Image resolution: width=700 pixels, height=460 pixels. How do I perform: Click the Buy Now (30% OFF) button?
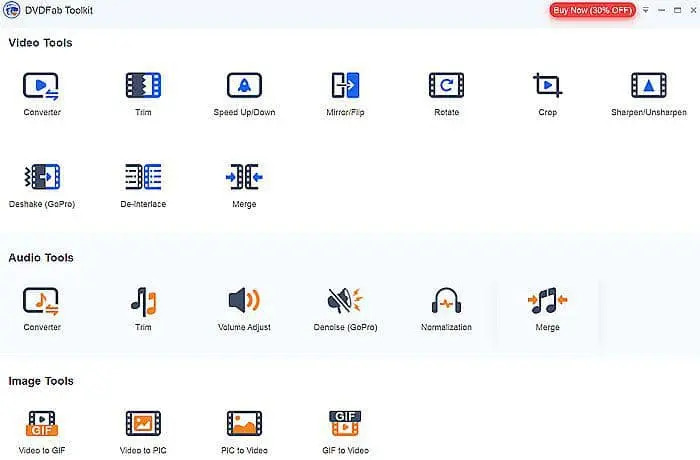pos(592,10)
